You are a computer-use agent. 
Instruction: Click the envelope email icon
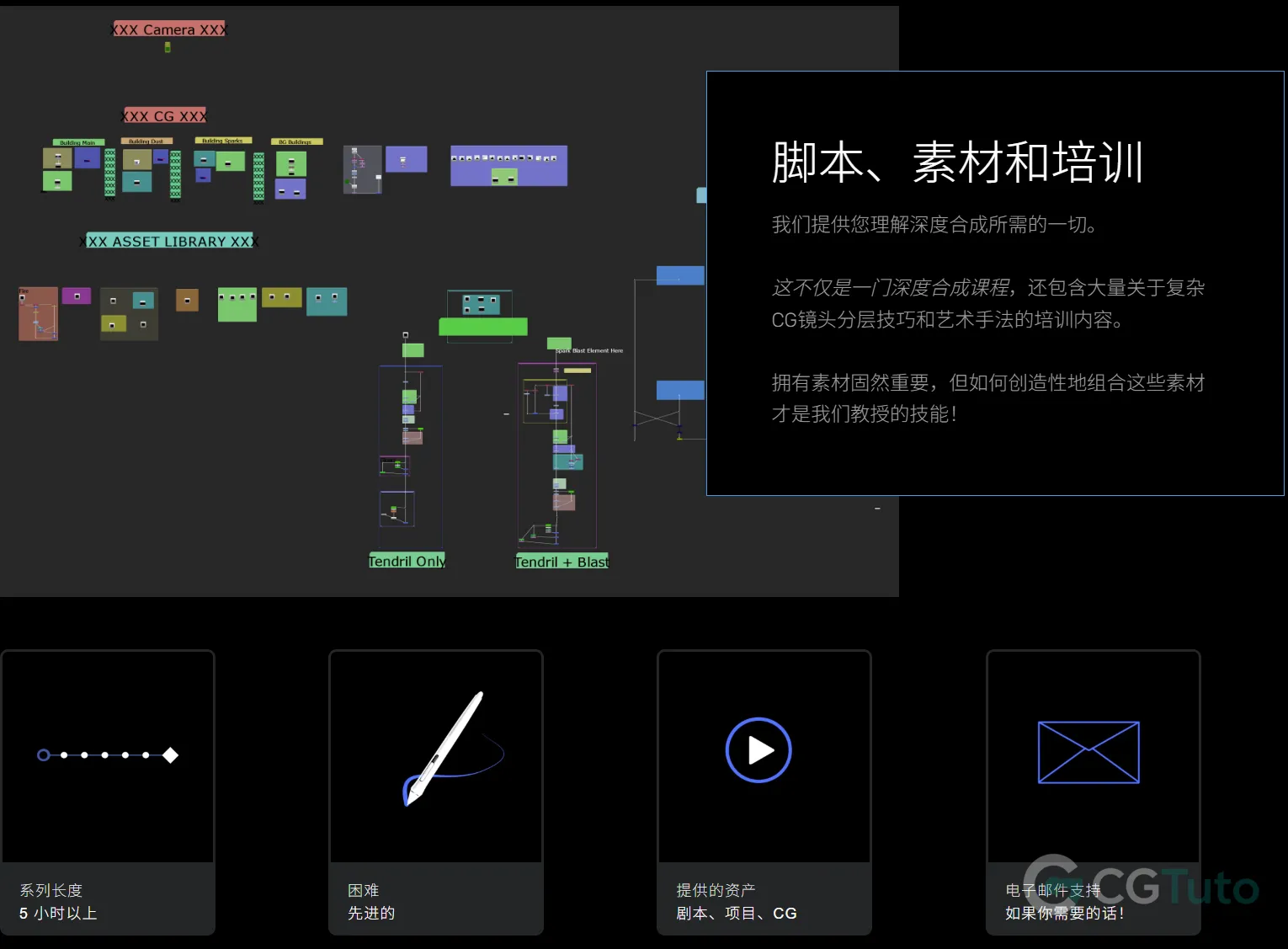point(1088,752)
